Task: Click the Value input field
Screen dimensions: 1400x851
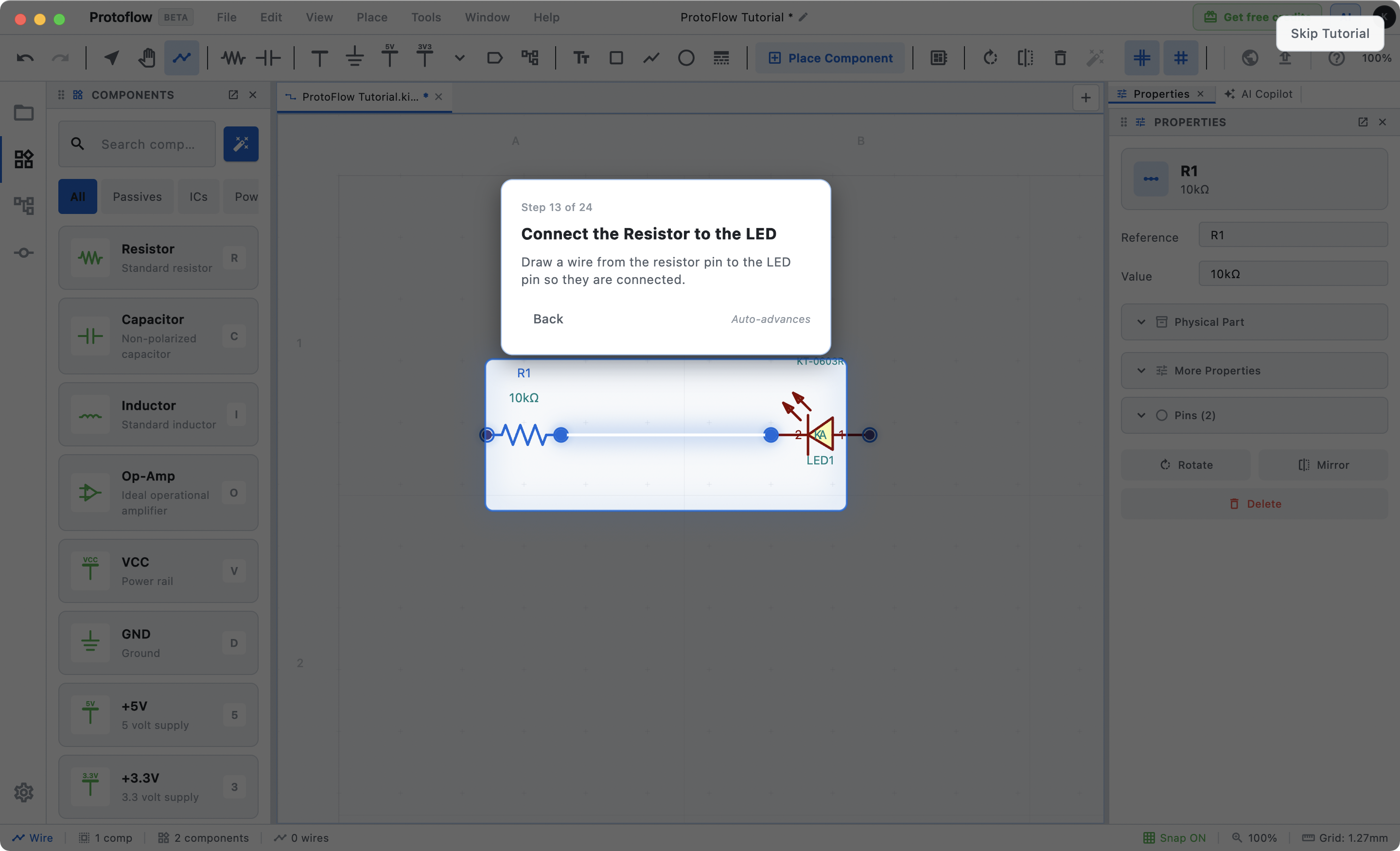Action: [x=1293, y=274]
